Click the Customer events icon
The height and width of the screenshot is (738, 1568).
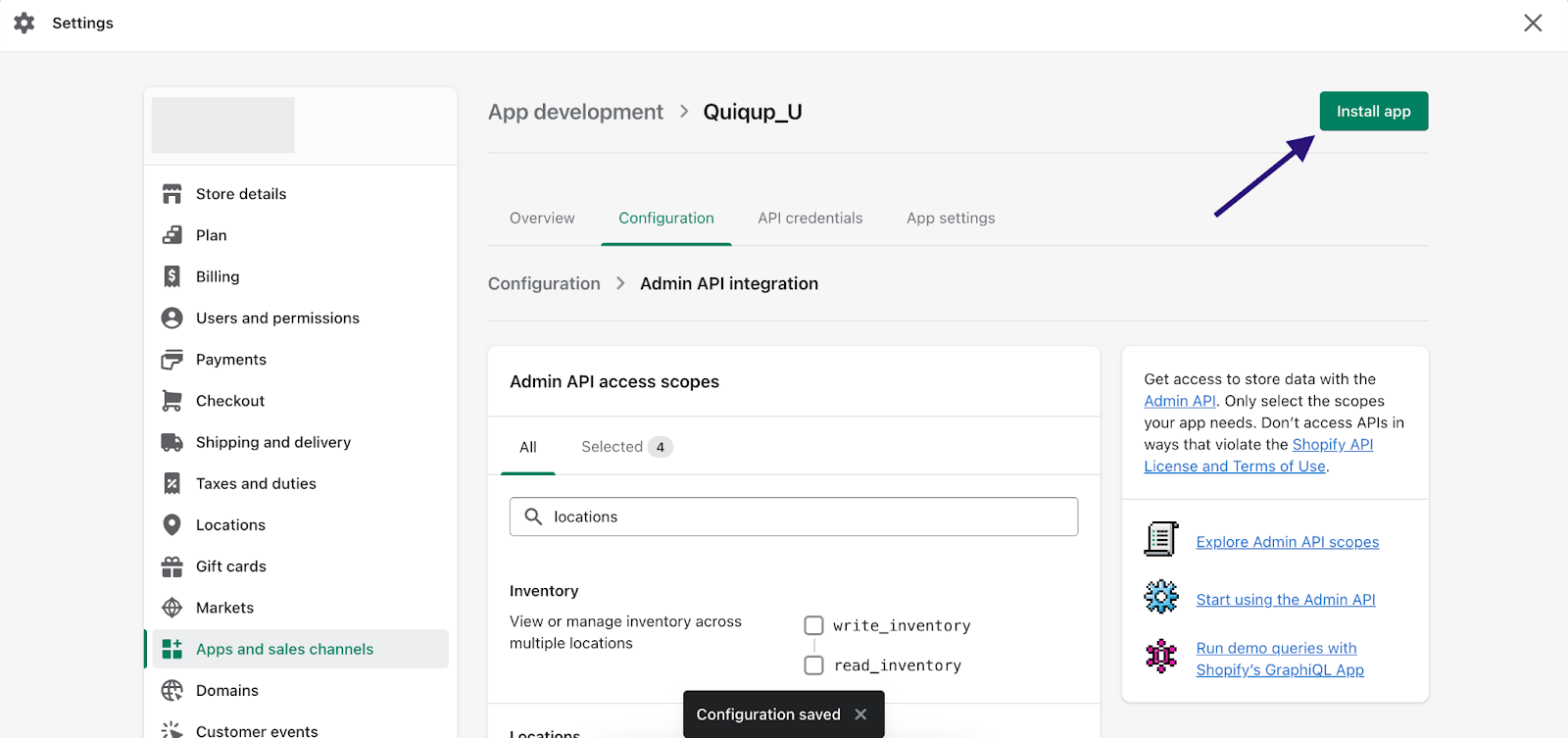click(x=171, y=730)
